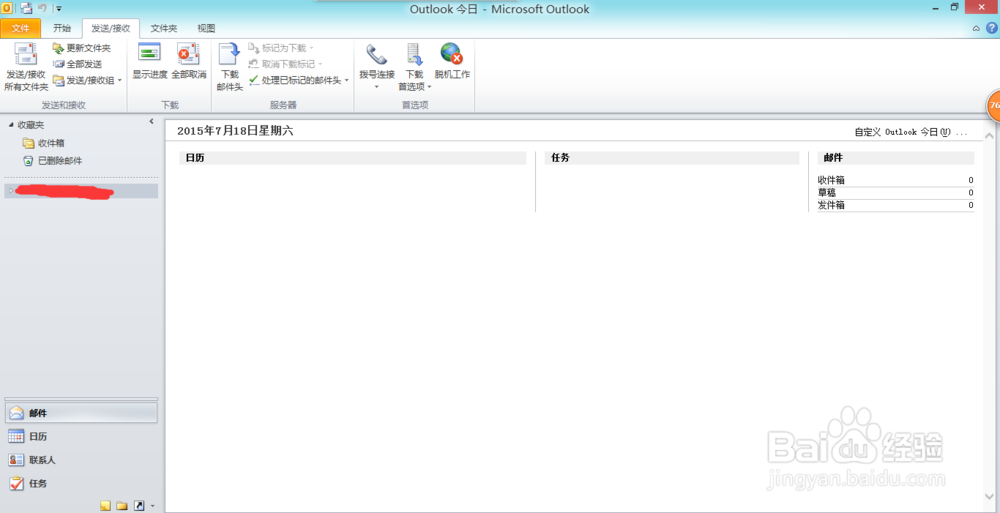Click the scrollbar down arrow in the Outlook 今日 pane
The height and width of the screenshot is (513, 1000).
tap(989, 496)
